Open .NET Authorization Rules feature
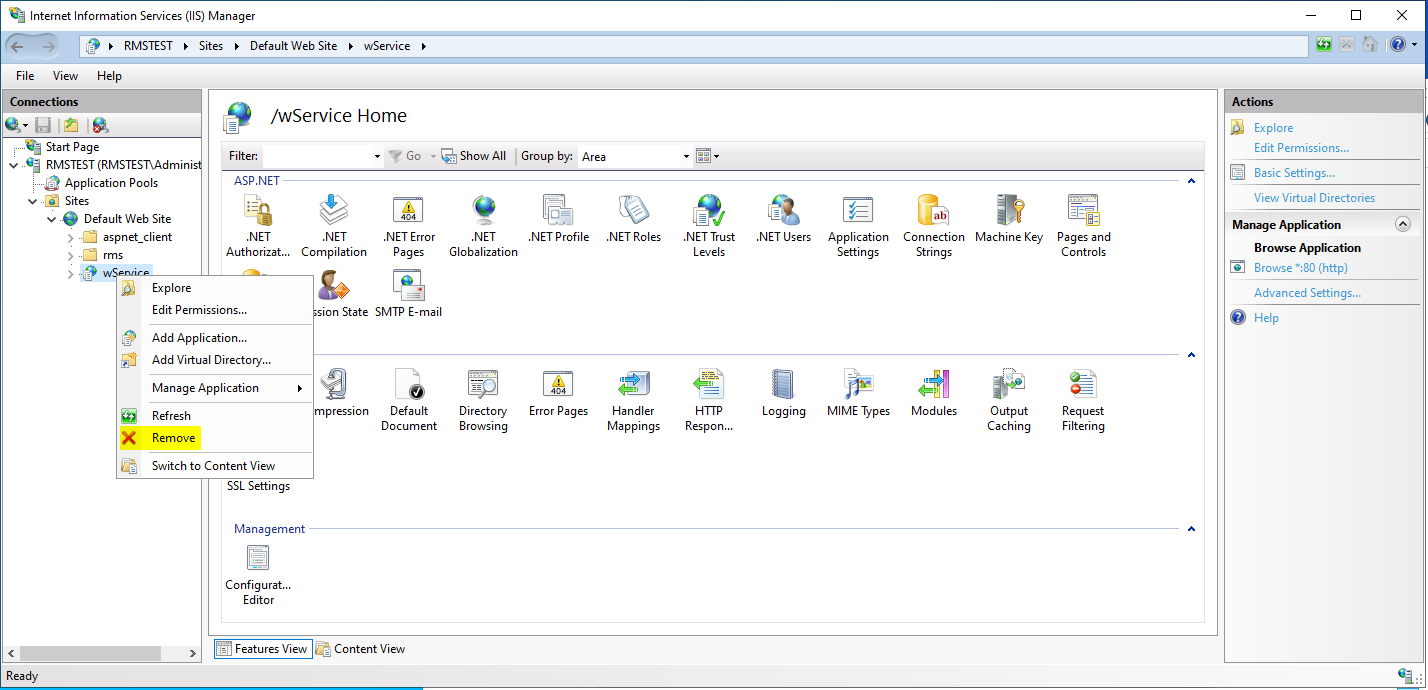 [x=258, y=226]
